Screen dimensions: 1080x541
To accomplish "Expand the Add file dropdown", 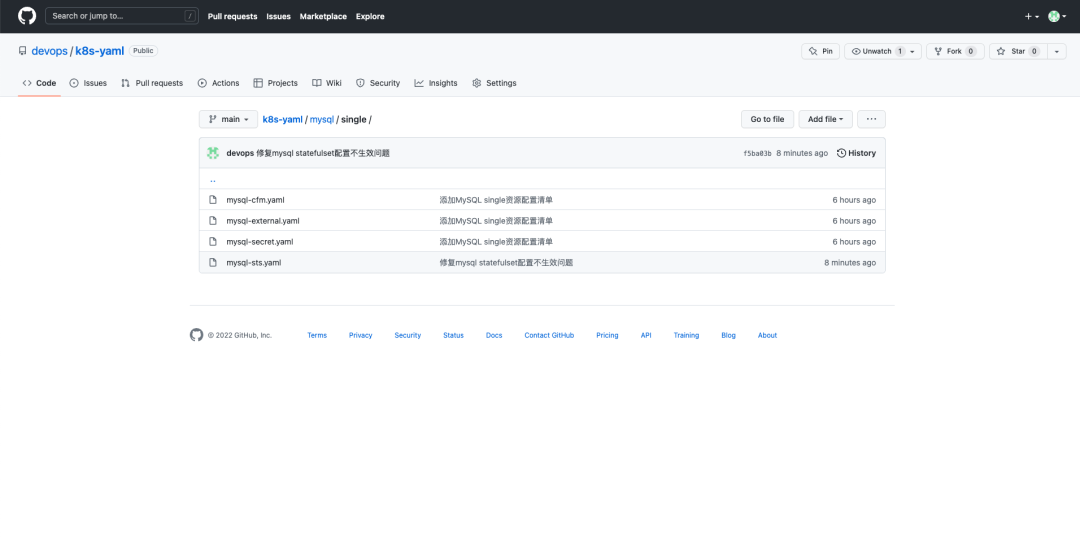I will pos(825,119).
